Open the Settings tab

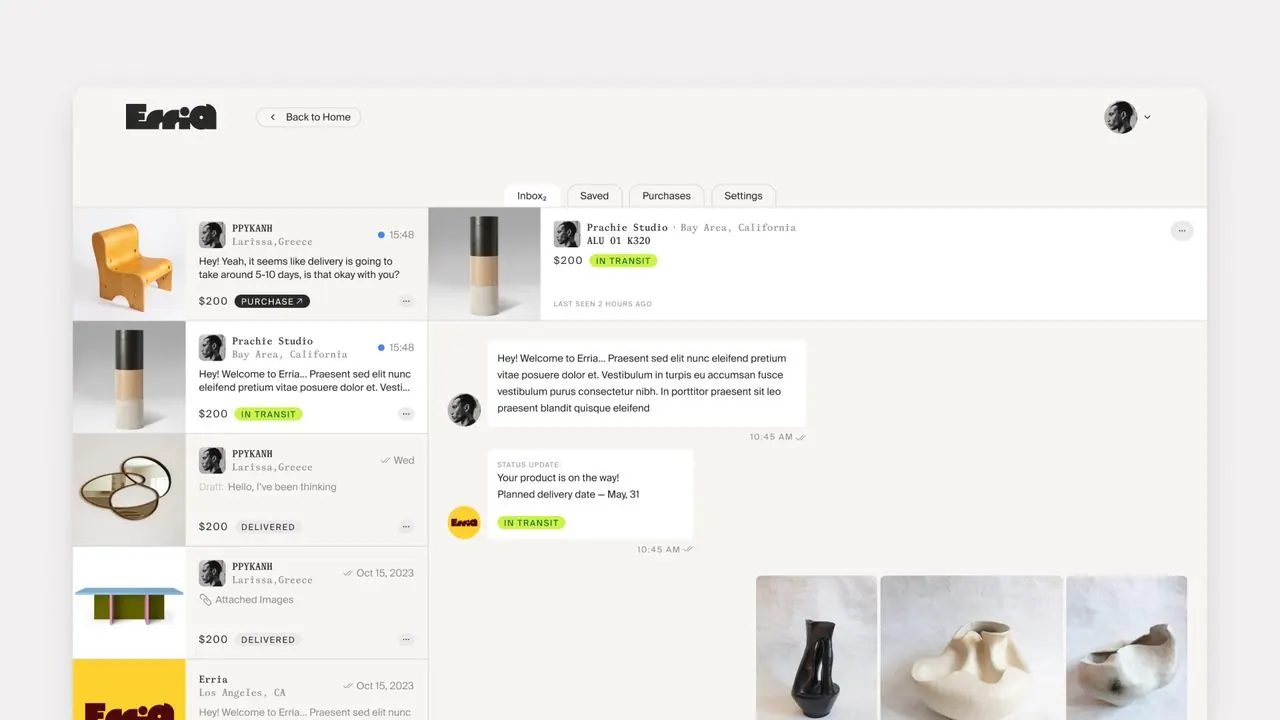[743, 196]
